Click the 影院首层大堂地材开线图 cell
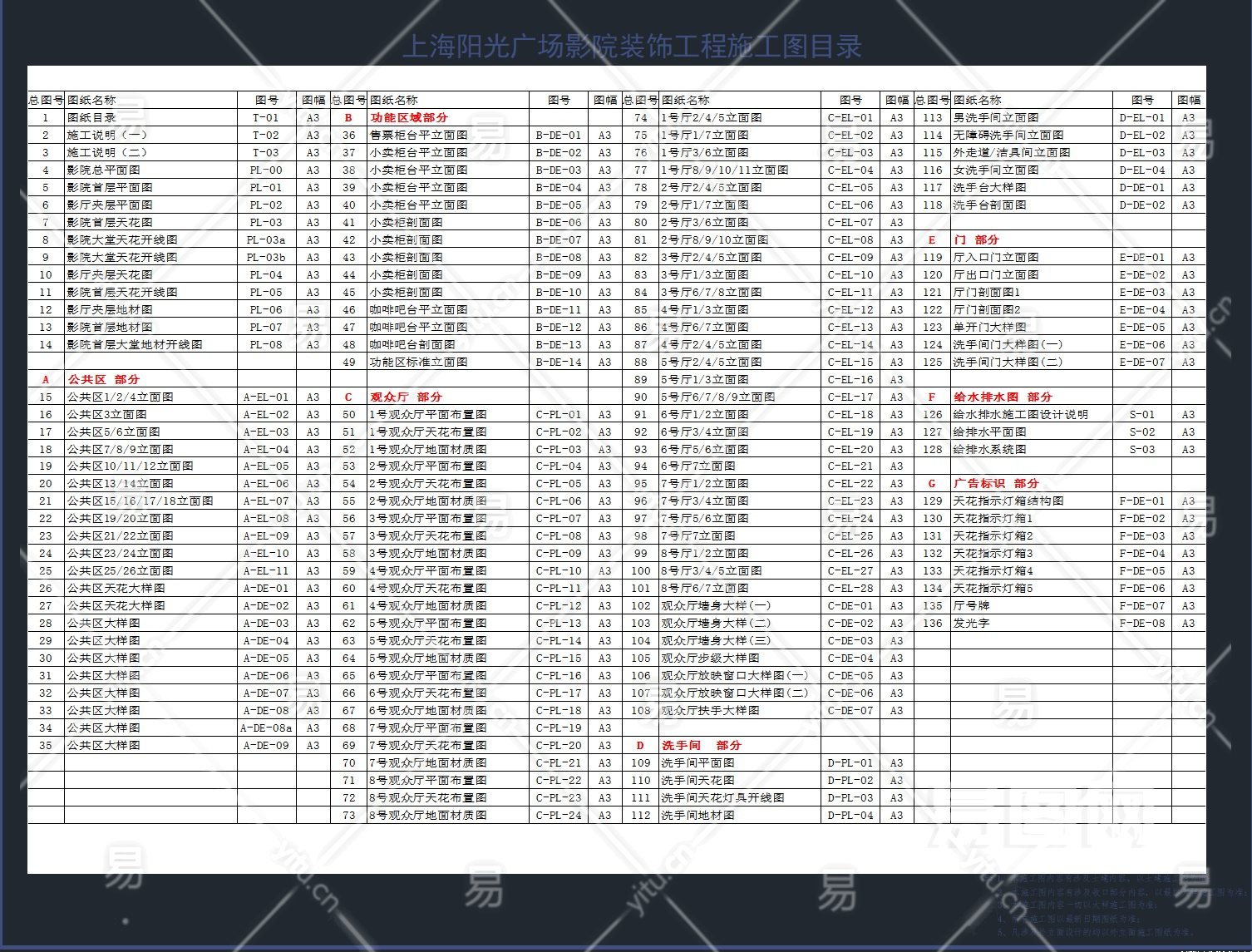1252x952 pixels. pos(135,345)
